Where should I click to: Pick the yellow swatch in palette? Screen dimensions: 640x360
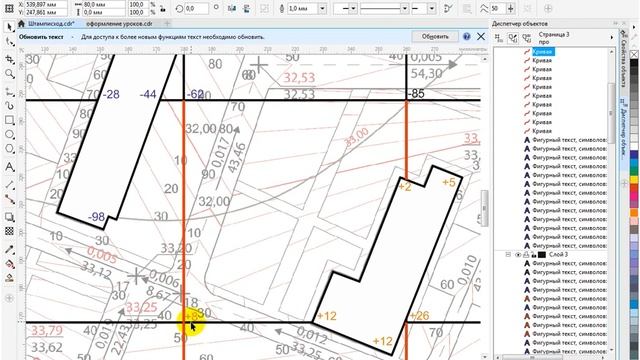[x=634, y=179]
